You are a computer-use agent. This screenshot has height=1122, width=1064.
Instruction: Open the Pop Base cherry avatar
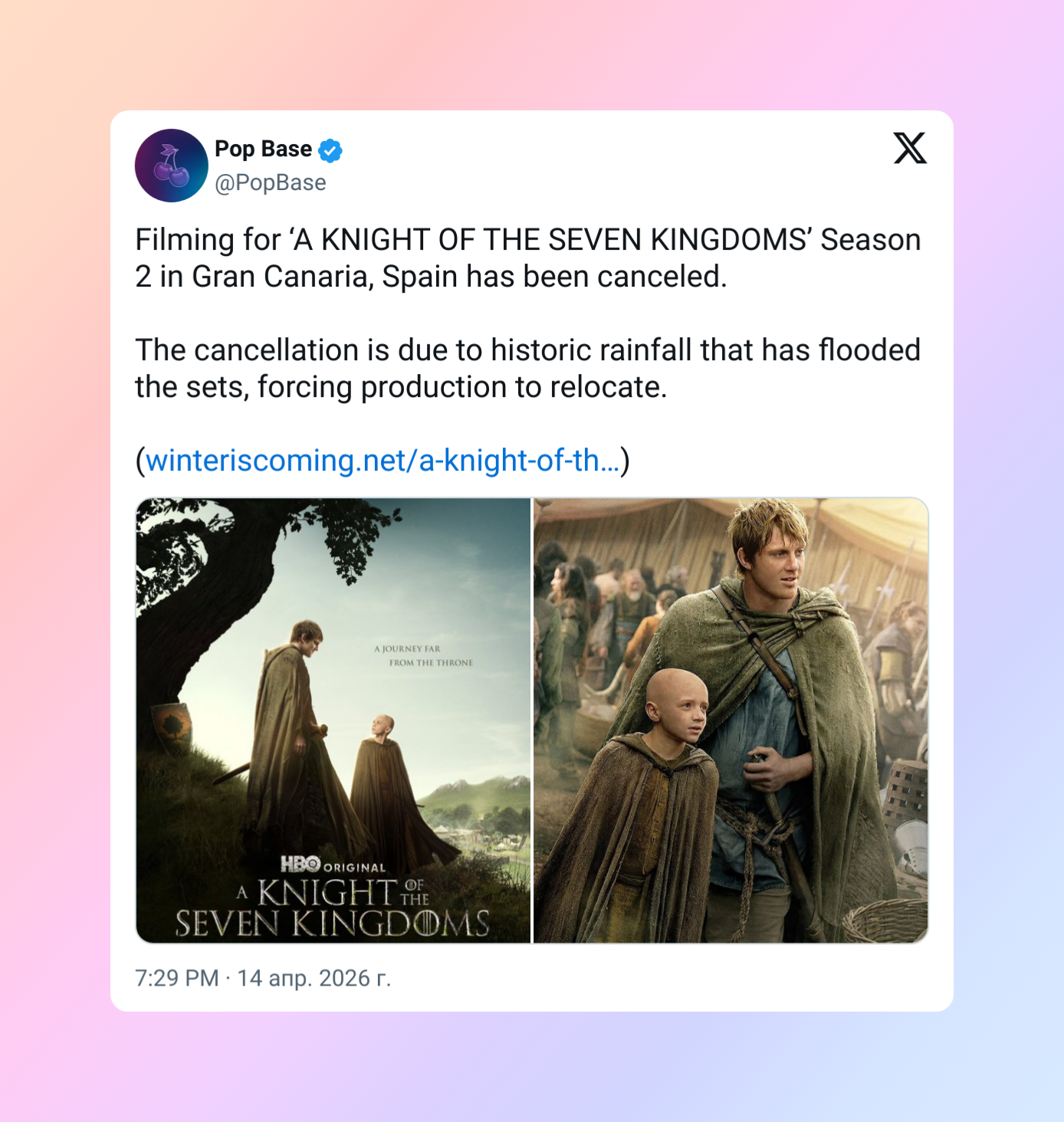pos(172,166)
